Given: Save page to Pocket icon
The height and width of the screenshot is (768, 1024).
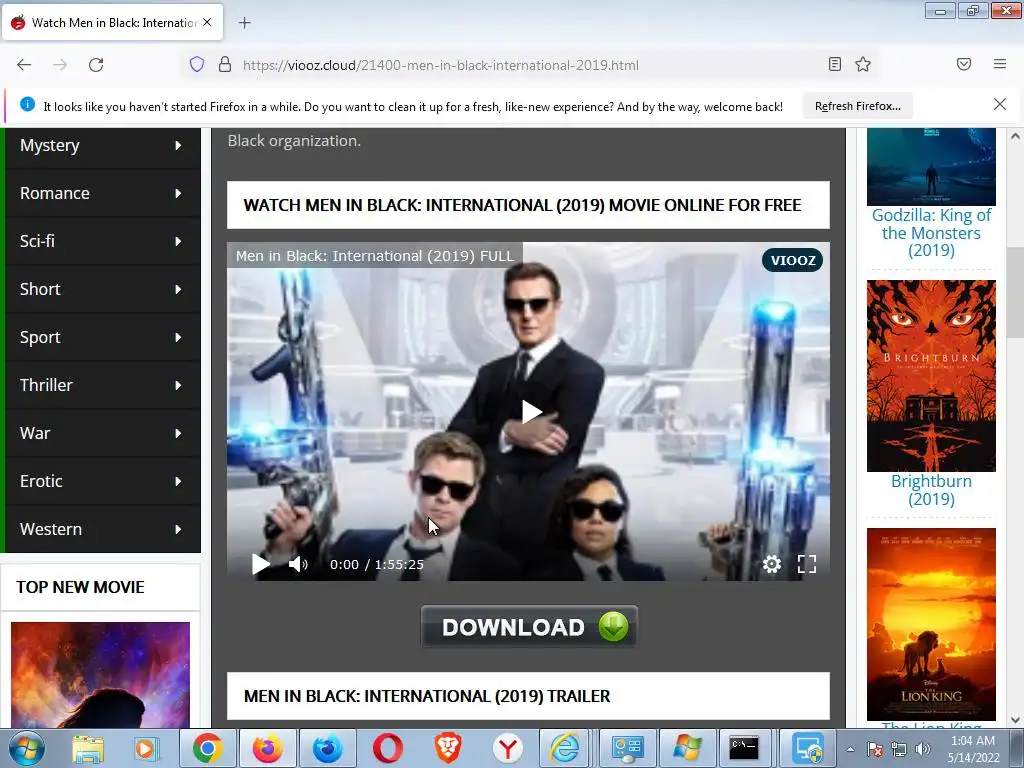Looking at the screenshot, I should coord(964,64).
